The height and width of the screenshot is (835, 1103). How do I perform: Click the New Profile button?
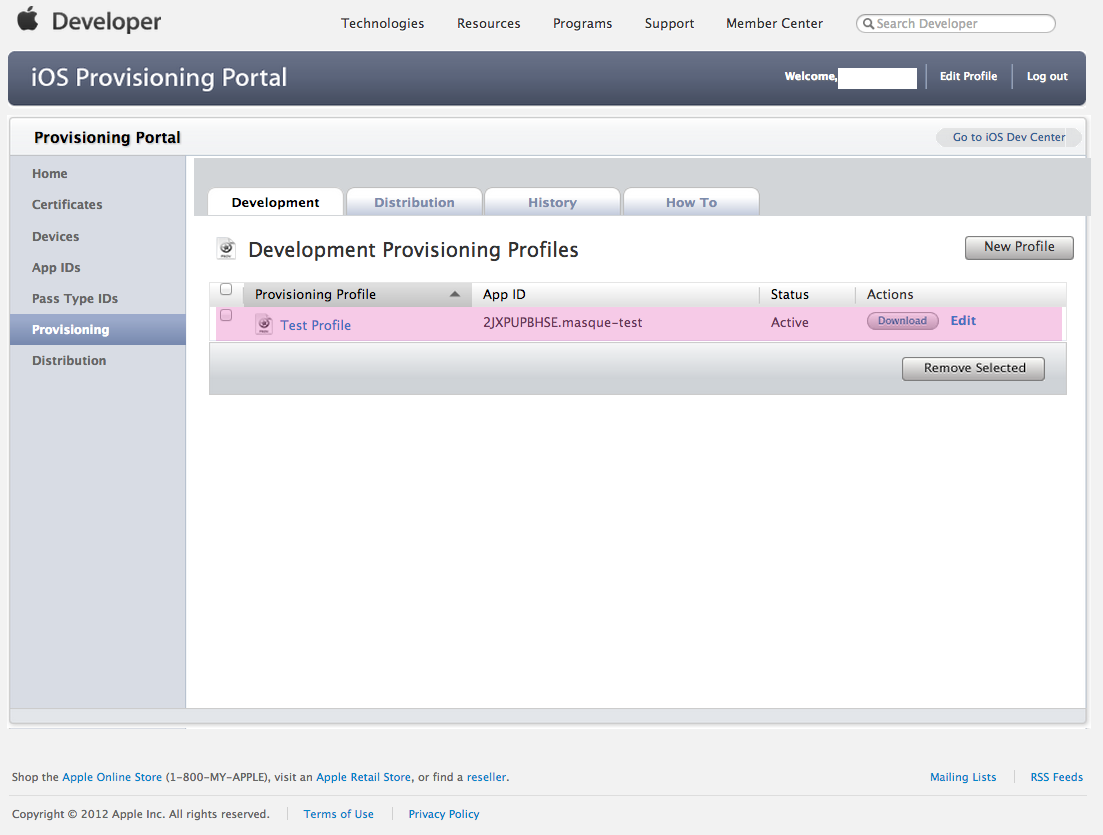click(1019, 247)
